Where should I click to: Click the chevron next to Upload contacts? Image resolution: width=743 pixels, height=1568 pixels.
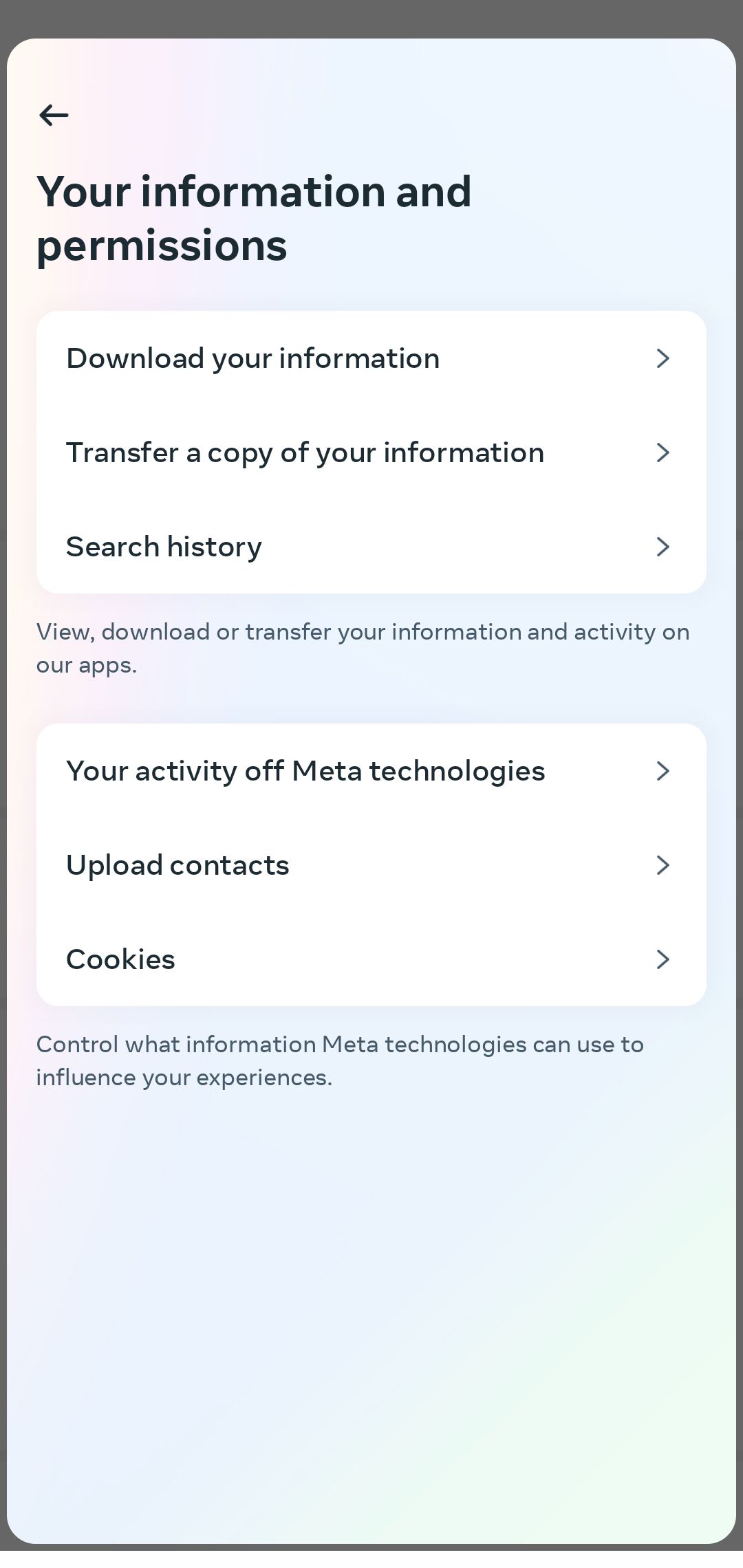coord(663,865)
